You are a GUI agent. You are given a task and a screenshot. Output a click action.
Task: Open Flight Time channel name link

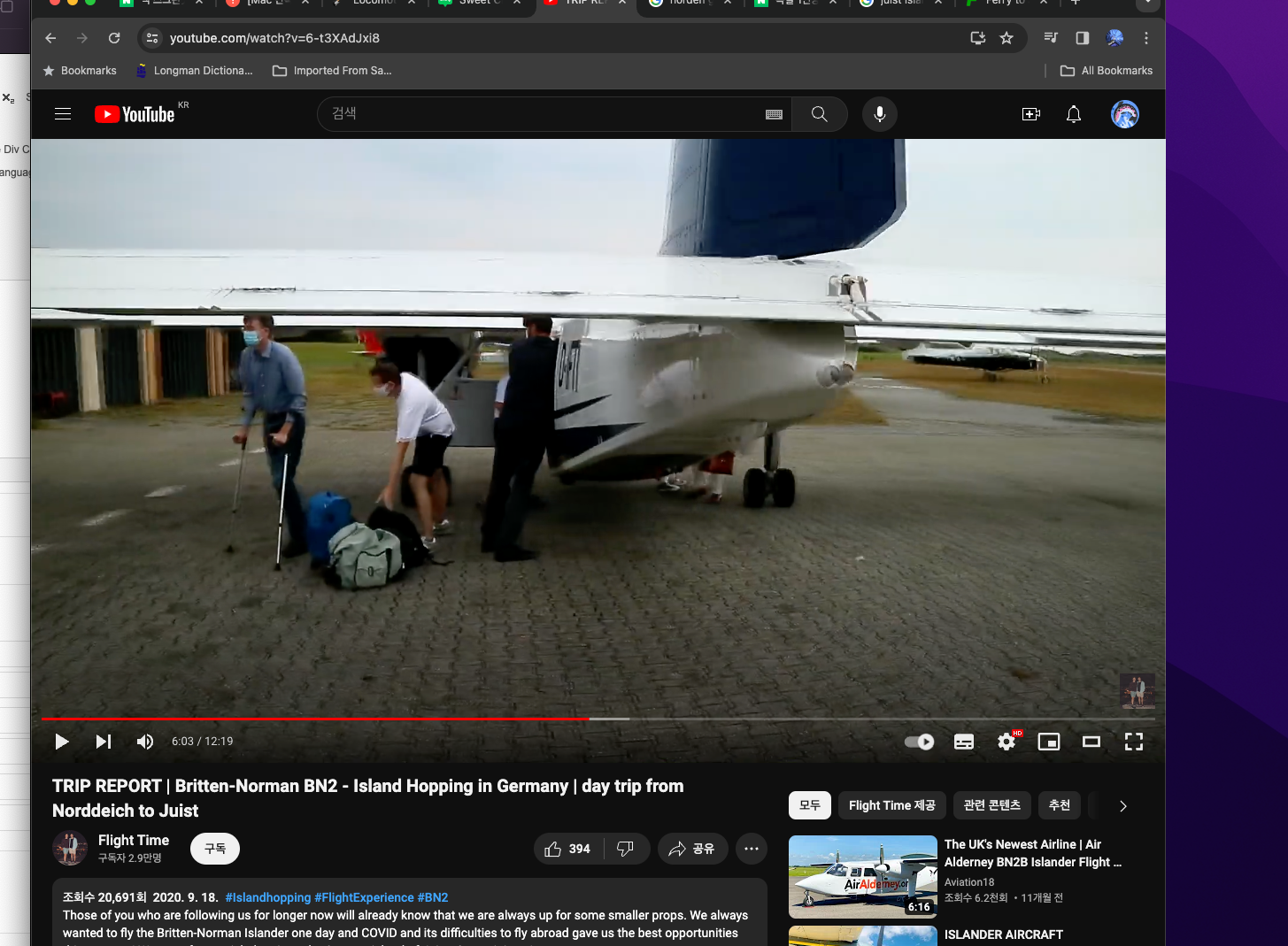tap(134, 840)
